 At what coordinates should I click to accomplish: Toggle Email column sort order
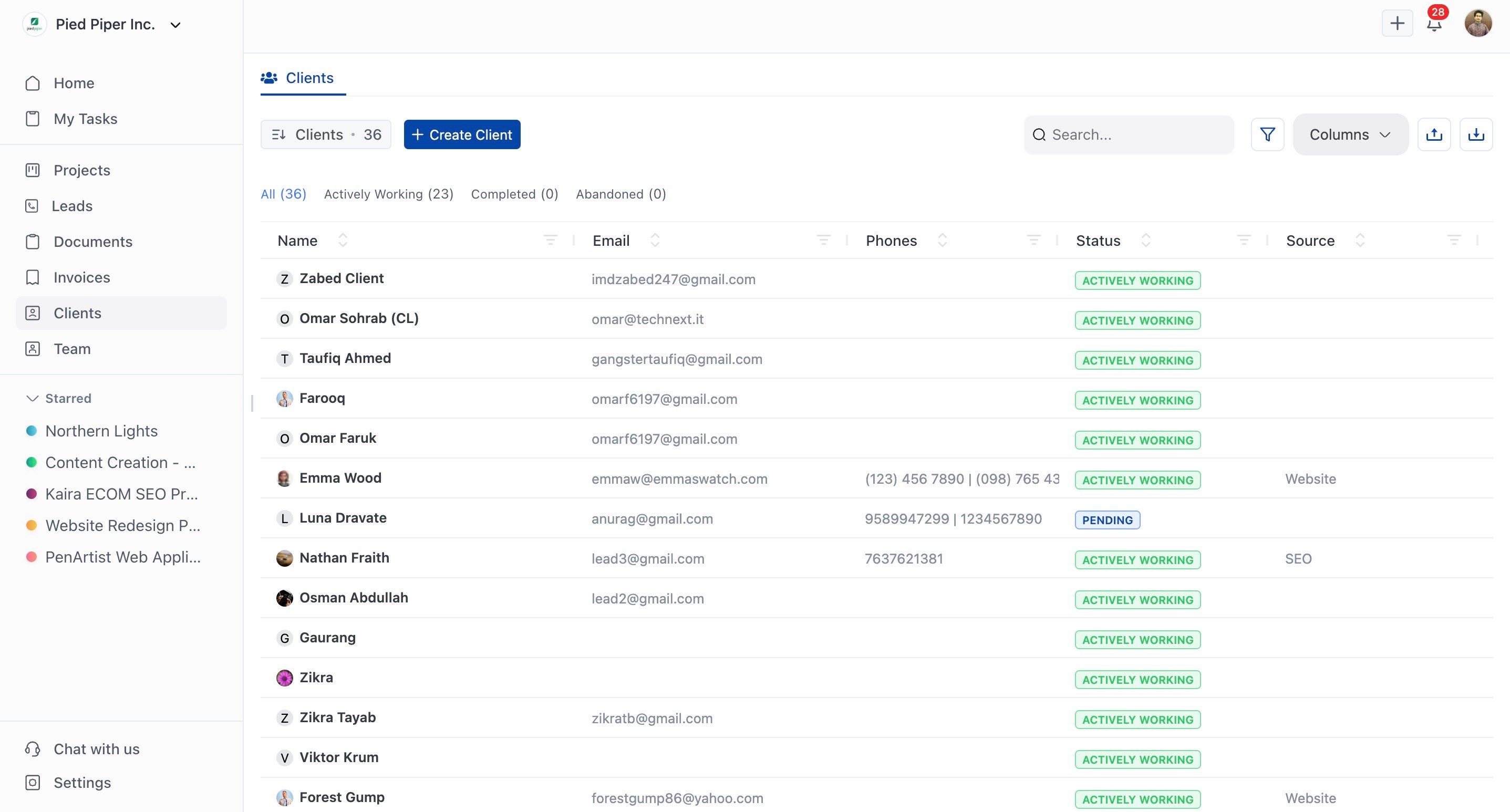pos(655,240)
